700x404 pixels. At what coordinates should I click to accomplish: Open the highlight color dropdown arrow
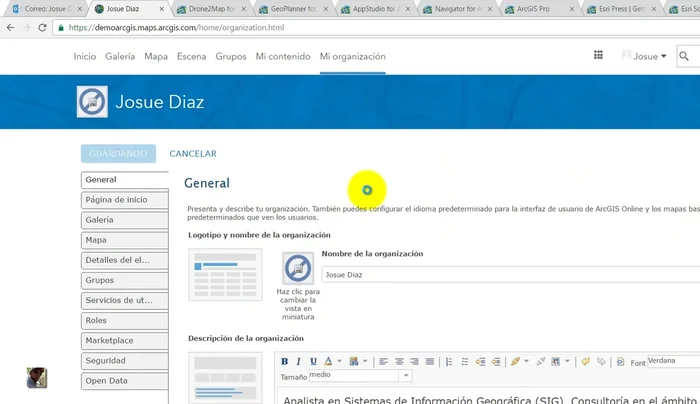[365, 361]
